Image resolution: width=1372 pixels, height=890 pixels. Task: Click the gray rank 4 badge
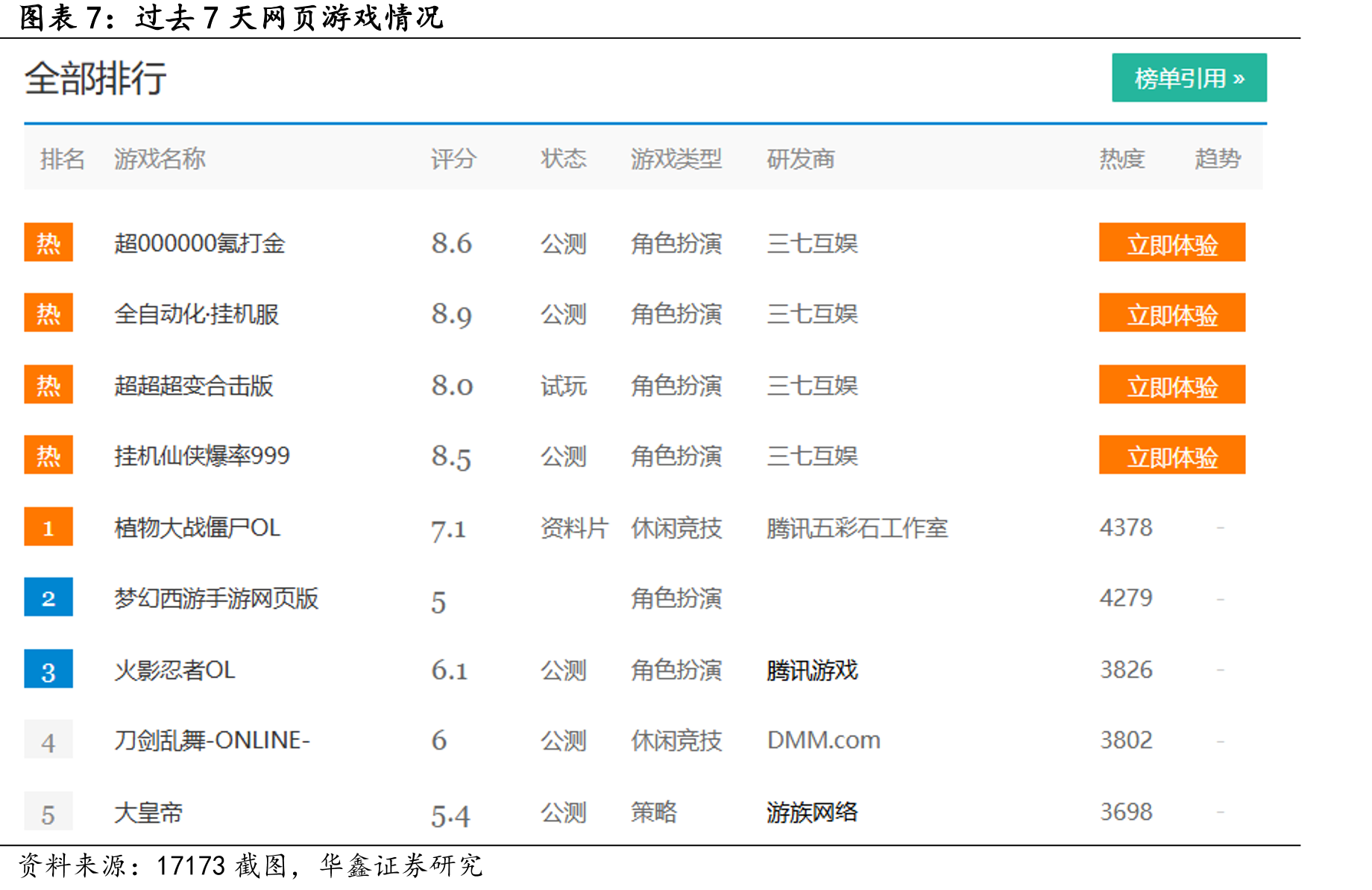coord(48,739)
